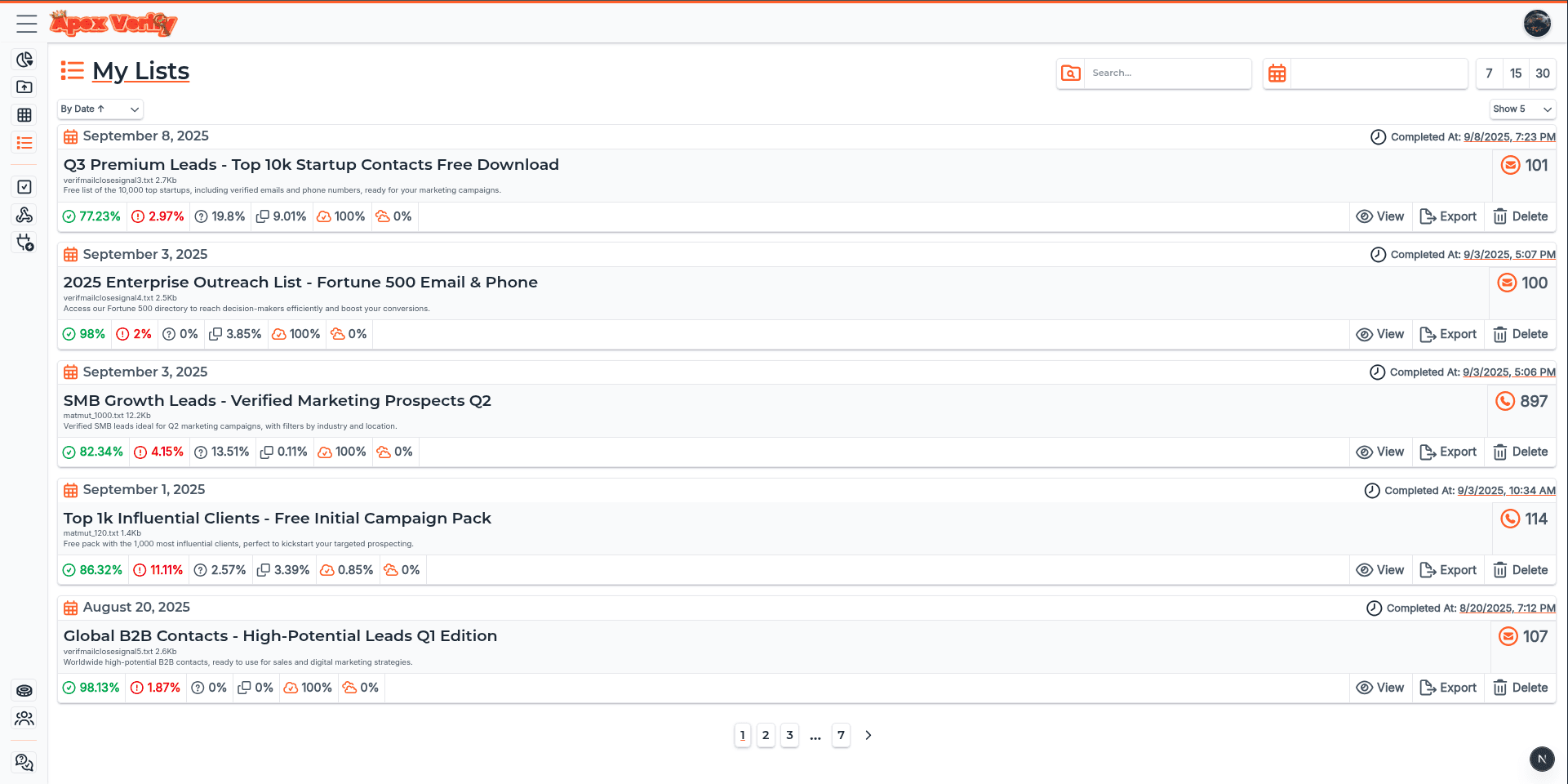Select the 30 days filter
Screen dimensions: 1568x784
(x=1542, y=73)
